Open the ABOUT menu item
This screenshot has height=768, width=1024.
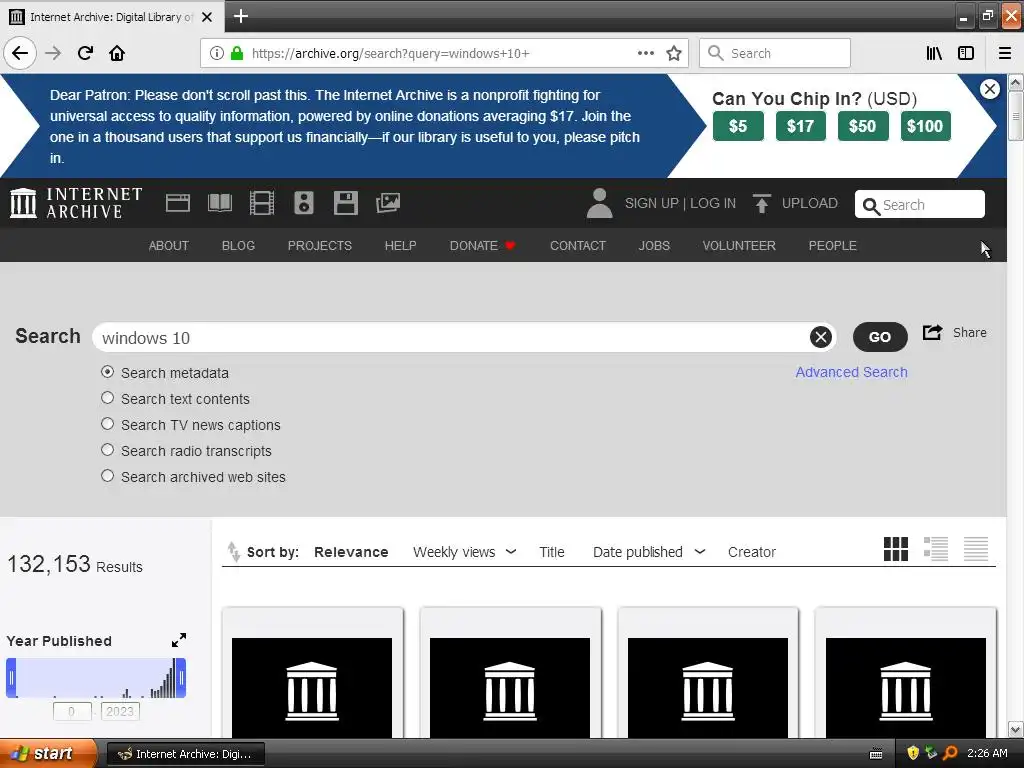[x=168, y=246]
